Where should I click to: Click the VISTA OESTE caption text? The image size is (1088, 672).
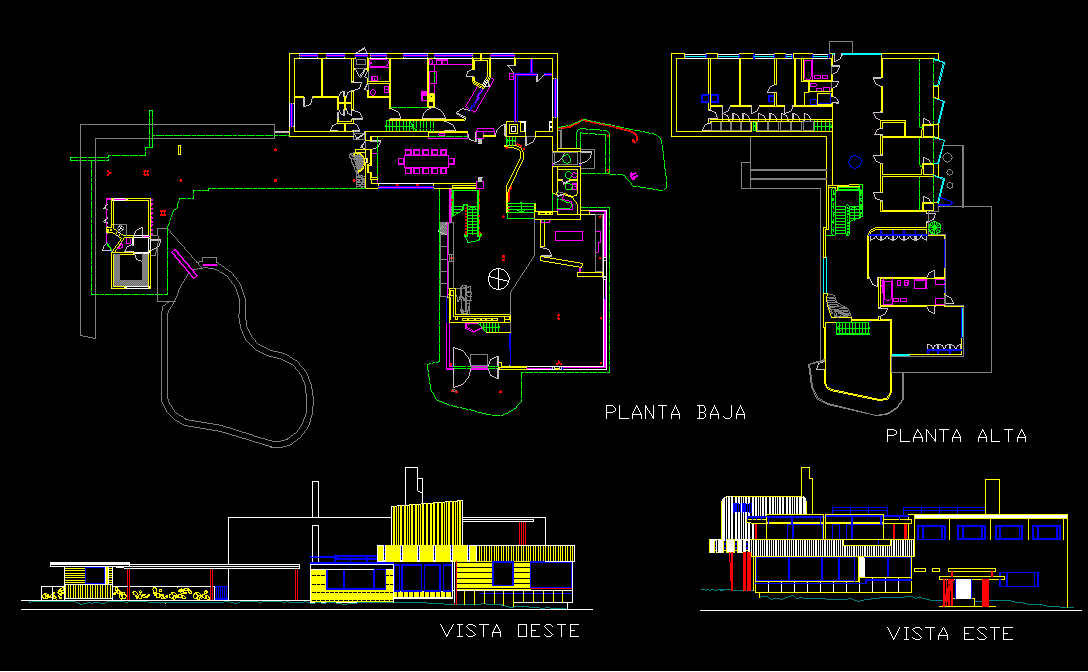511,631
